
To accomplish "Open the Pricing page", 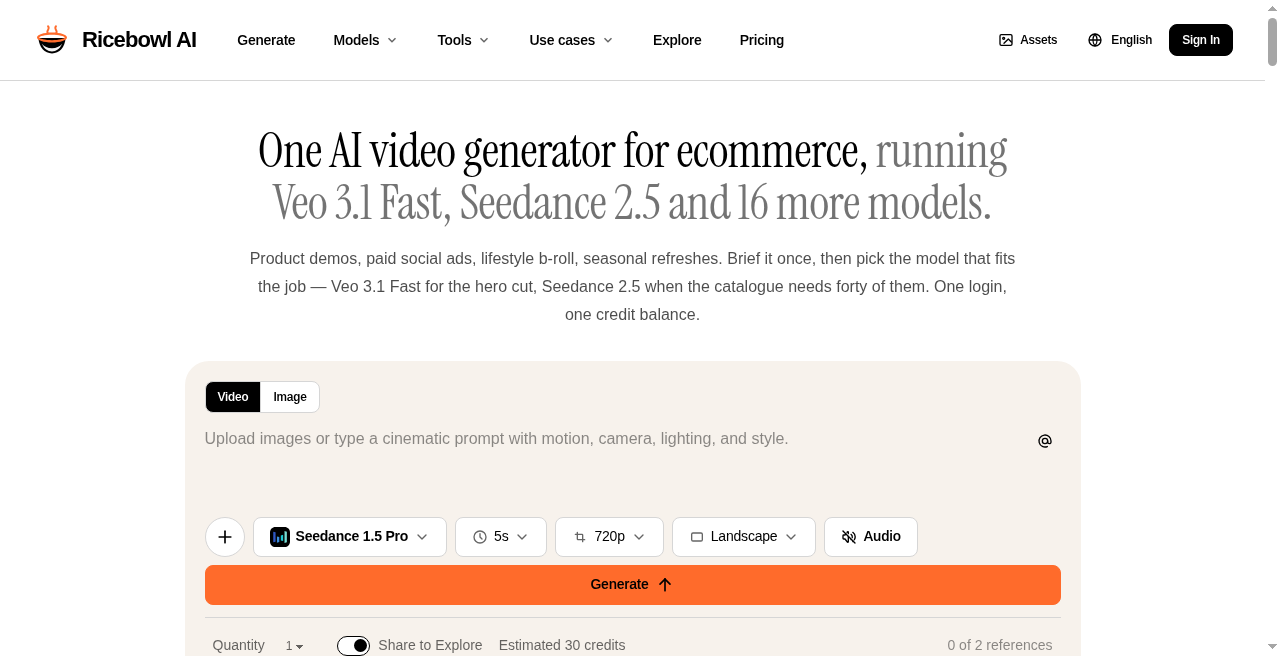I will pos(762,40).
